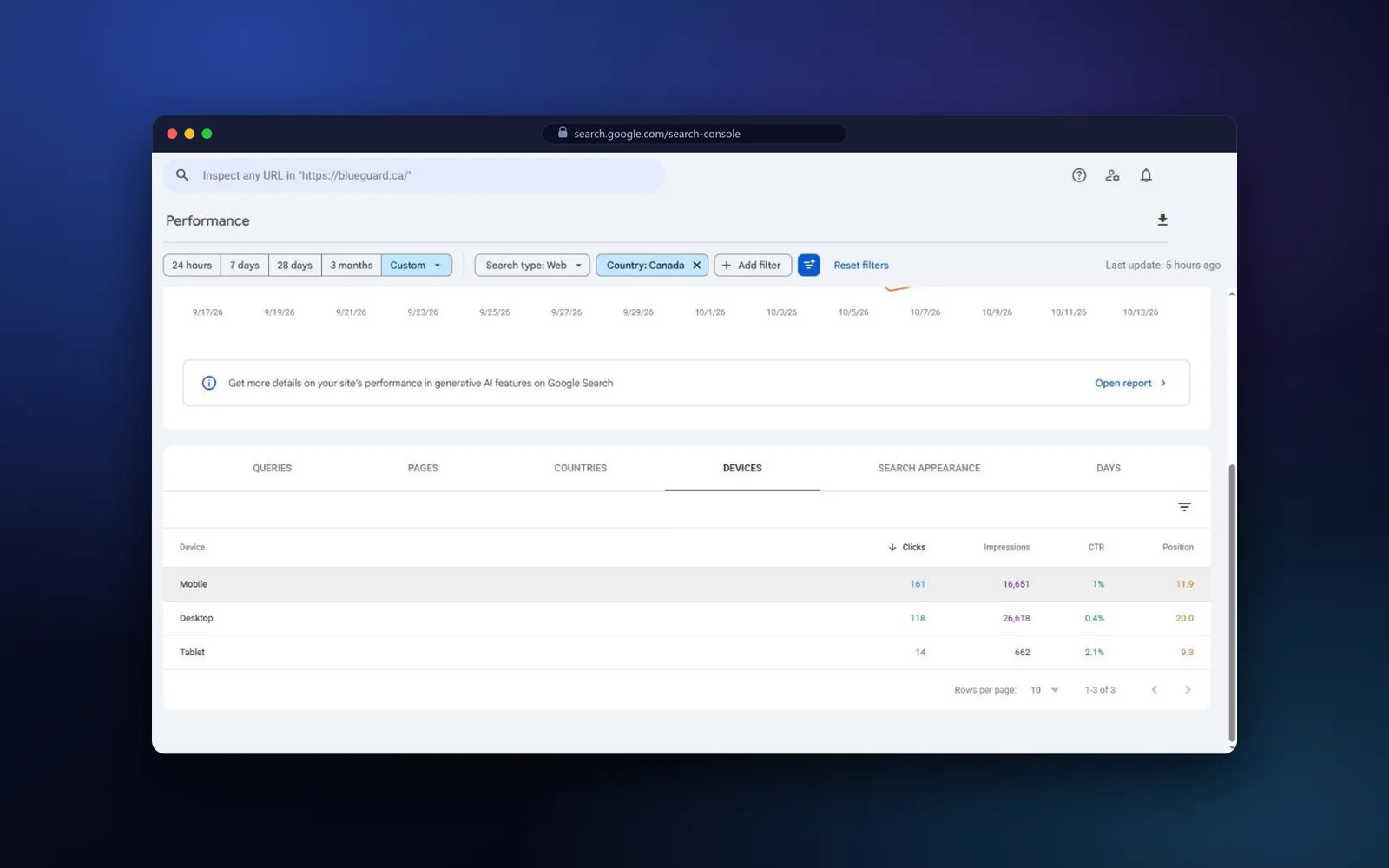Click the Add filter button
Viewport: 1389px width, 868px height.
pyautogui.click(x=753, y=266)
